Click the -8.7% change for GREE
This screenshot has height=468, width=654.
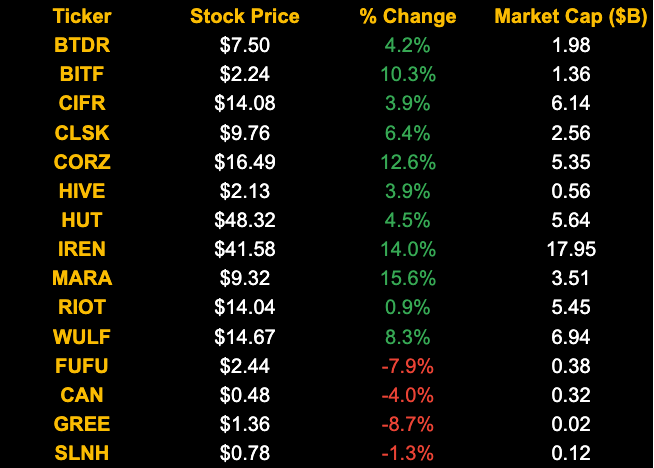(407, 424)
